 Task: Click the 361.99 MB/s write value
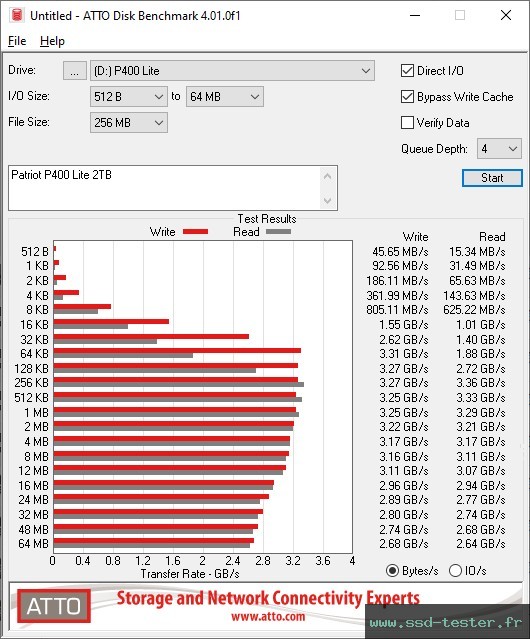[x=397, y=295]
